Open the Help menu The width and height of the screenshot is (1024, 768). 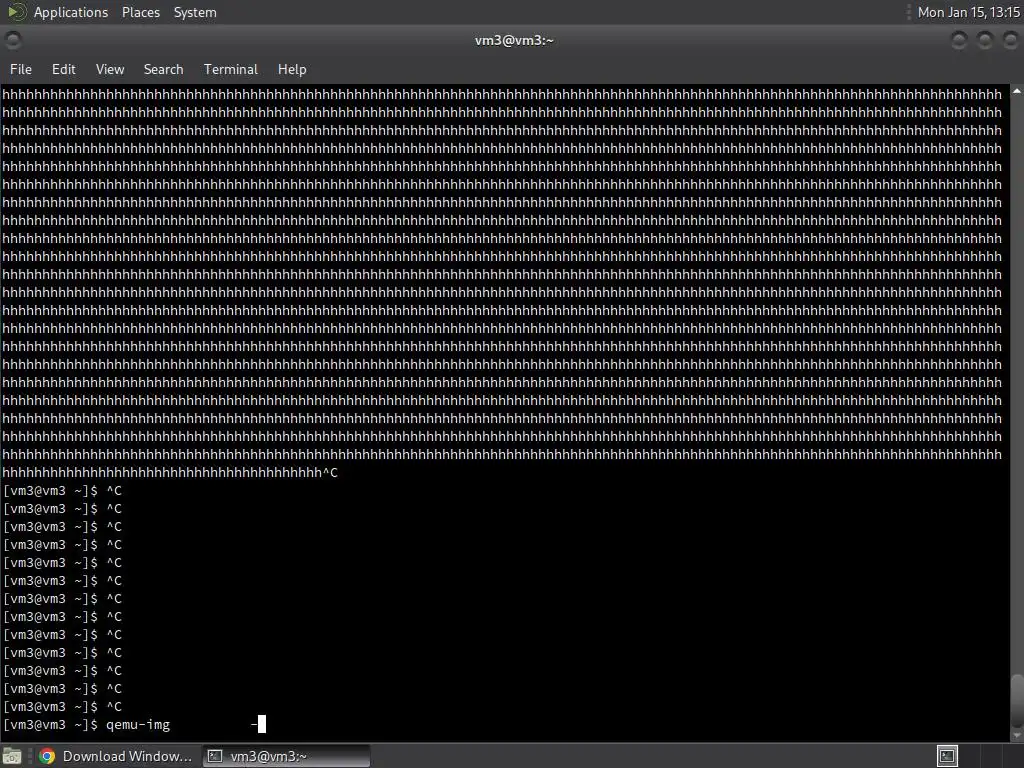[292, 69]
